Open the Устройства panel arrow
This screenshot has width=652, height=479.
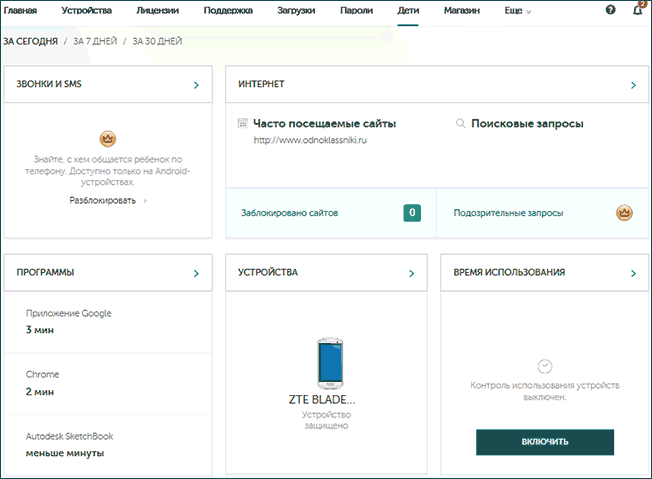(x=411, y=272)
